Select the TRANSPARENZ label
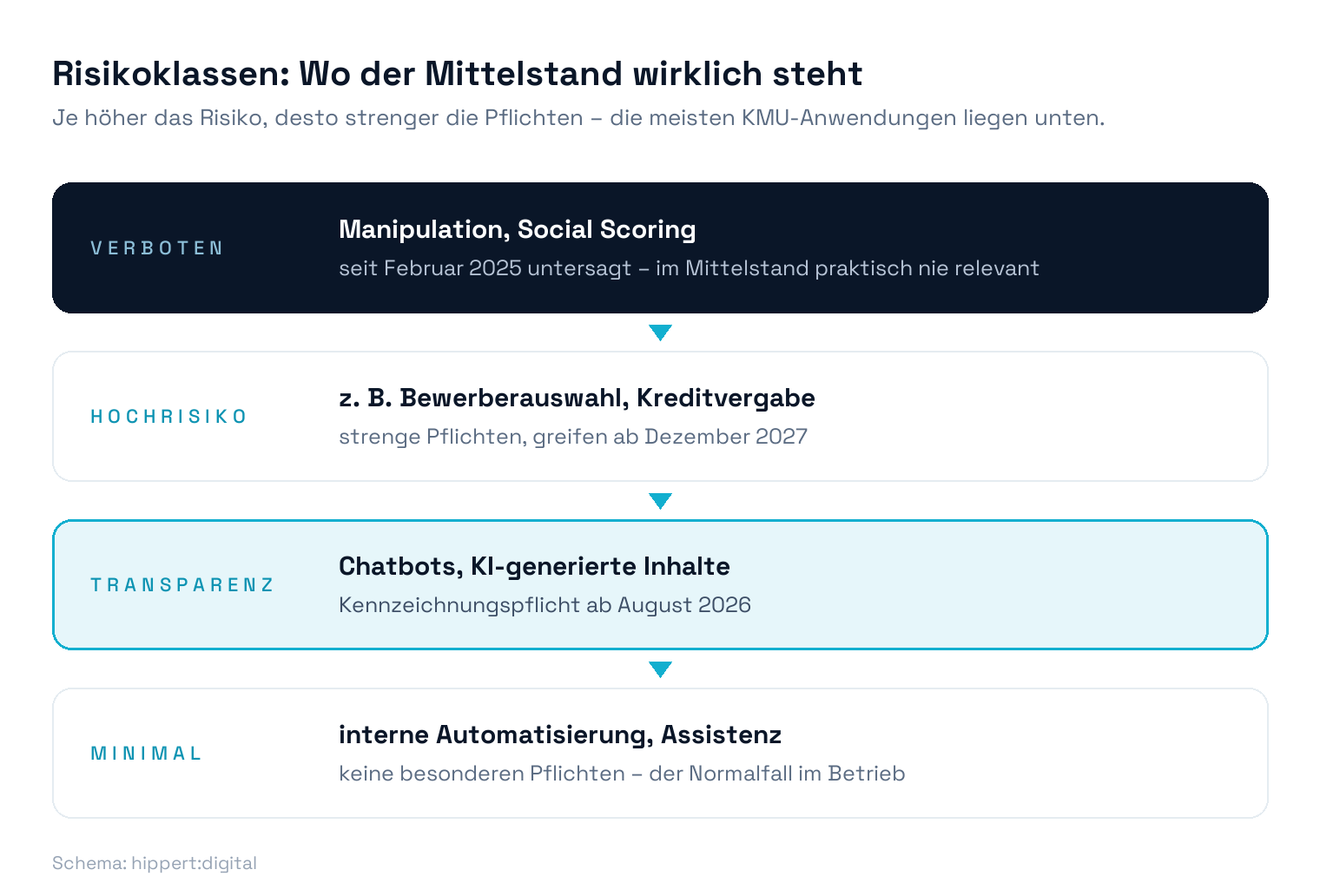Screen dimensions: 1320x896 point(182,585)
